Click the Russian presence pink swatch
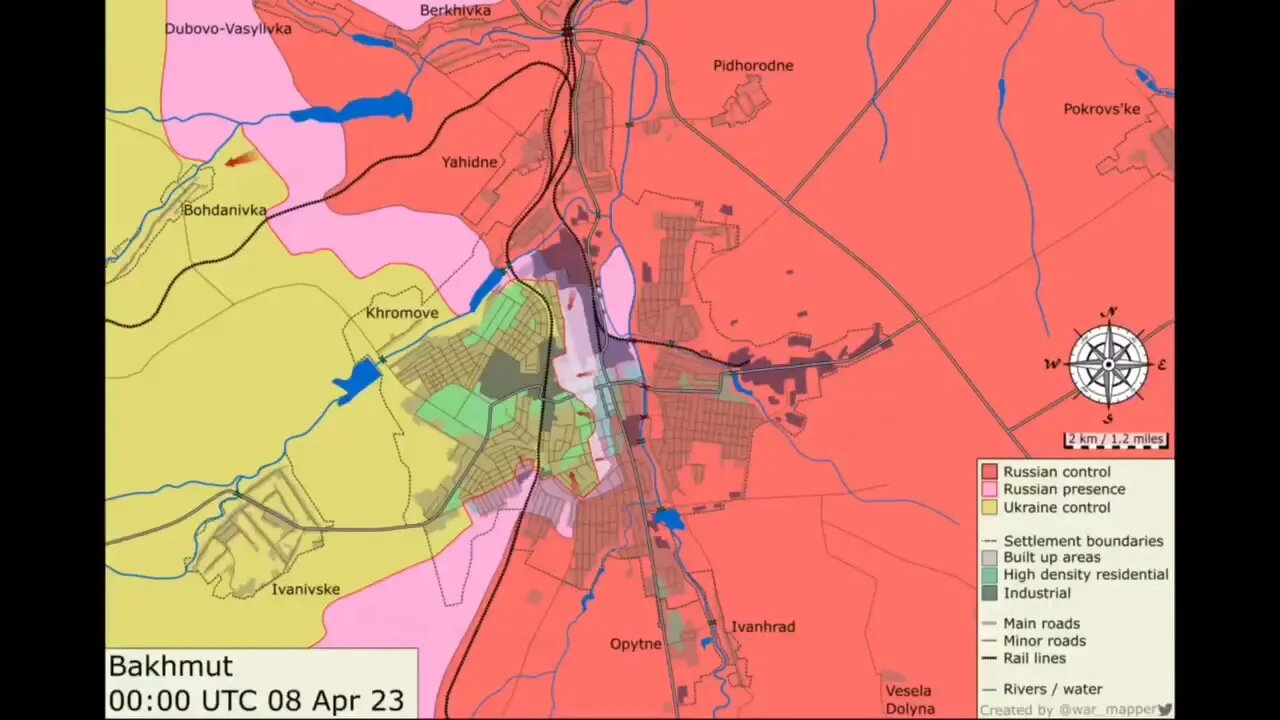This screenshot has width=1280, height=720. click(990, 489)
